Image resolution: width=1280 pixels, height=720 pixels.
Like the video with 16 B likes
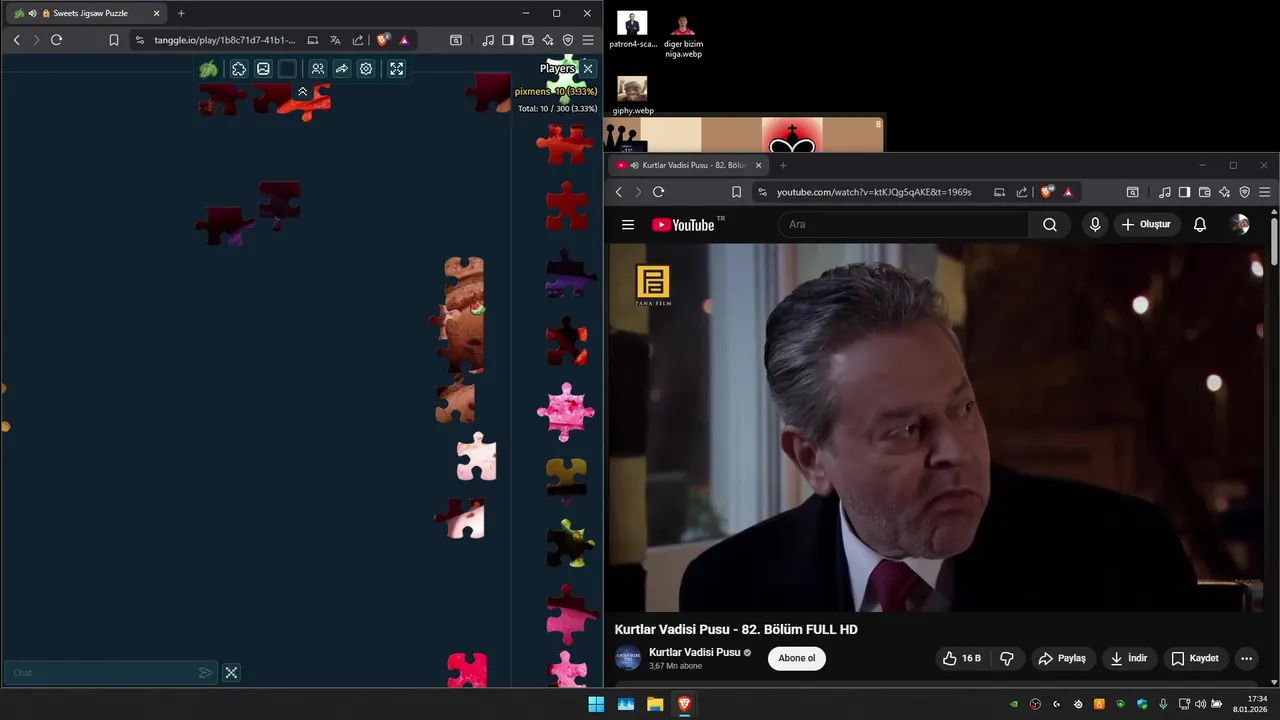point(961,658)
